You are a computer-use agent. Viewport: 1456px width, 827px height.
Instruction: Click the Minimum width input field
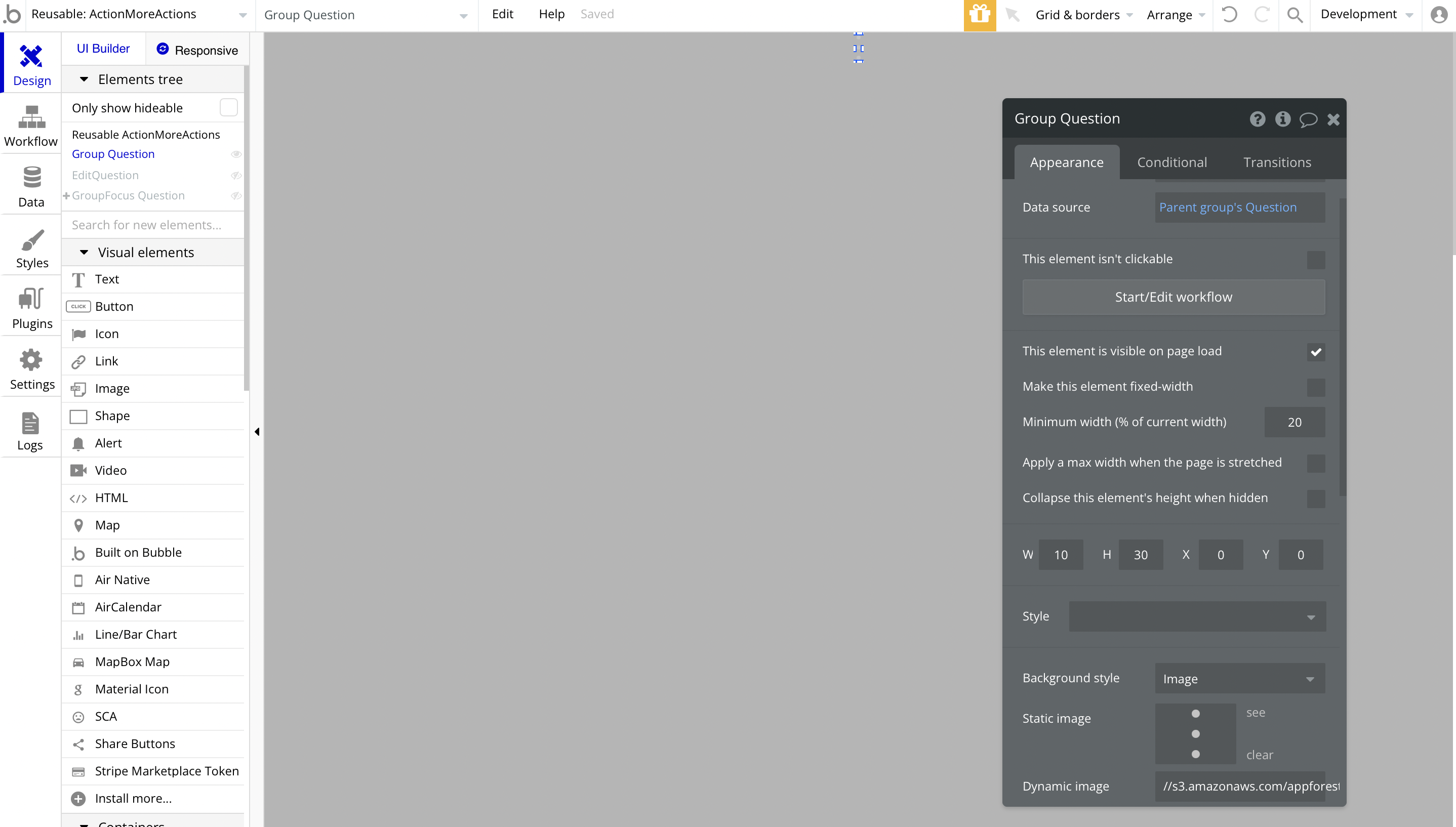[1293, 423]
